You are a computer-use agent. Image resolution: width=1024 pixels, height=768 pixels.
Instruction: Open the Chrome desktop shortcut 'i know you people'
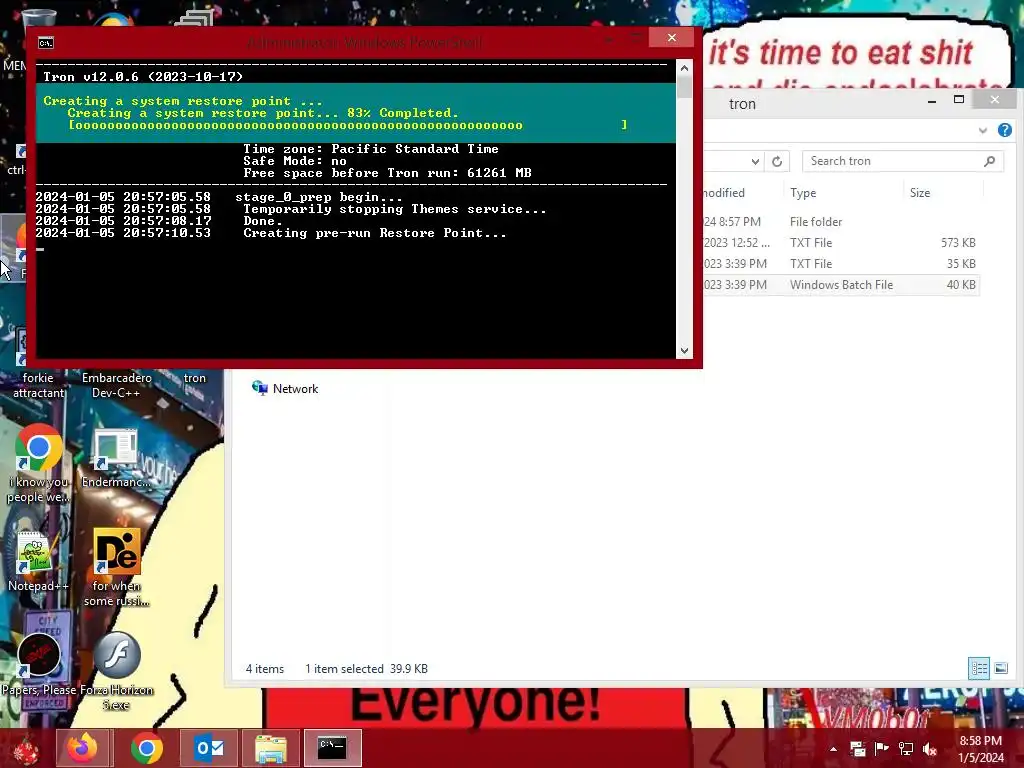point(38,465)
